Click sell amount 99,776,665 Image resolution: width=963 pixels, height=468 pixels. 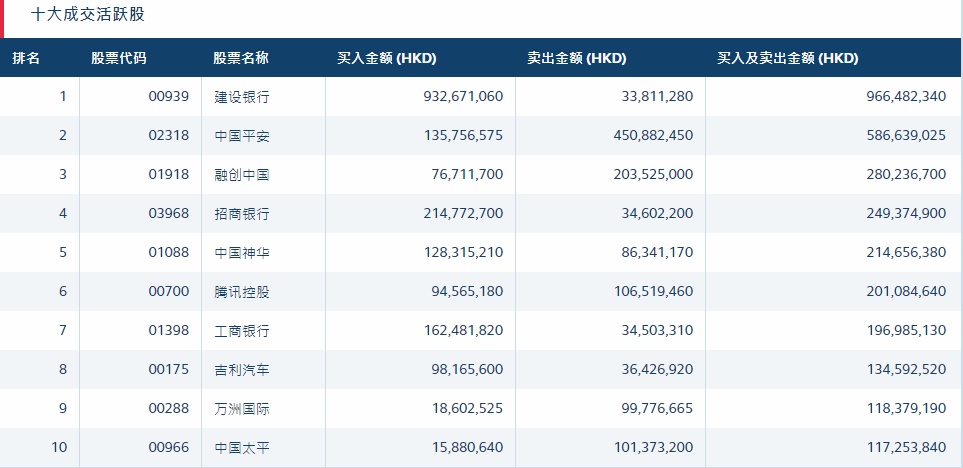point(659,408)
